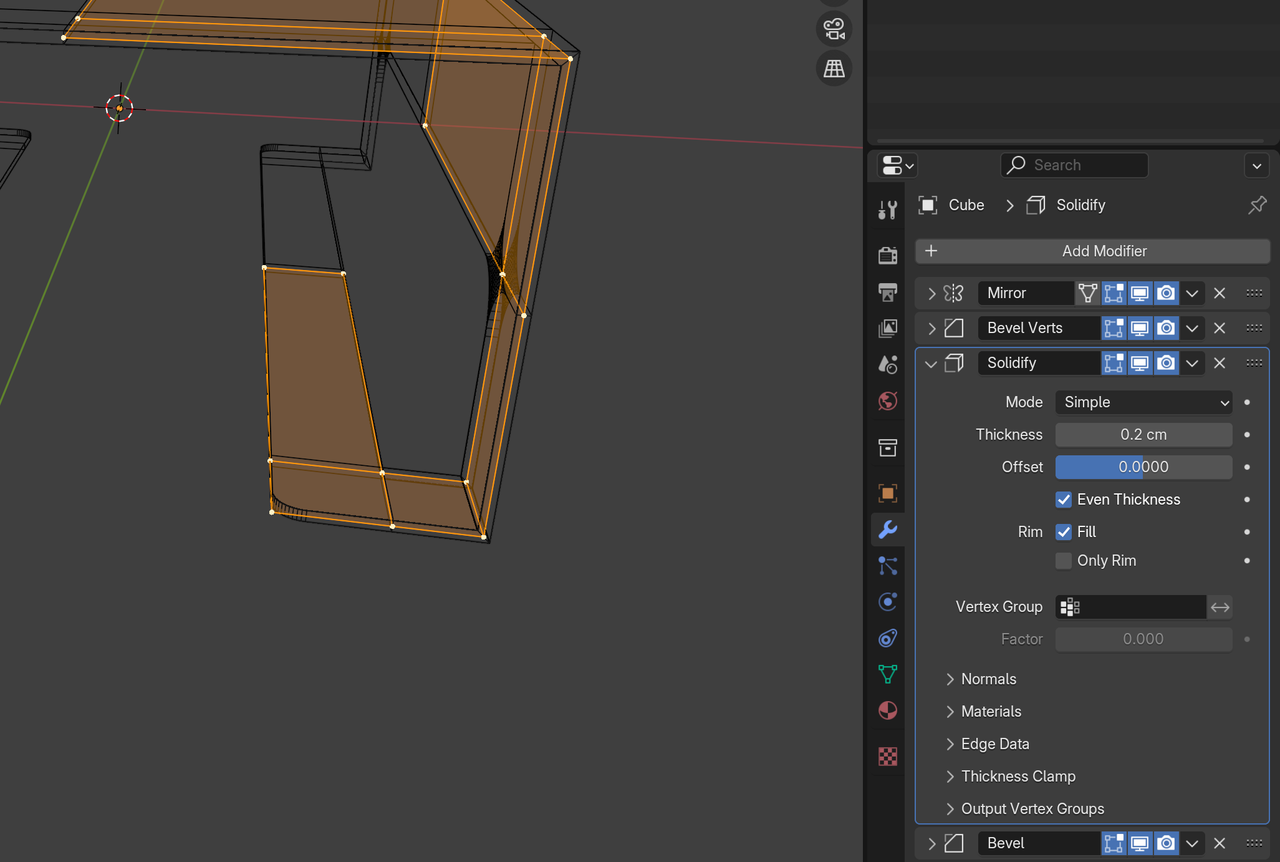Select the Solidify breadcrumb entry
This screenshot has height=862, width=1280.
(1078, 205)
